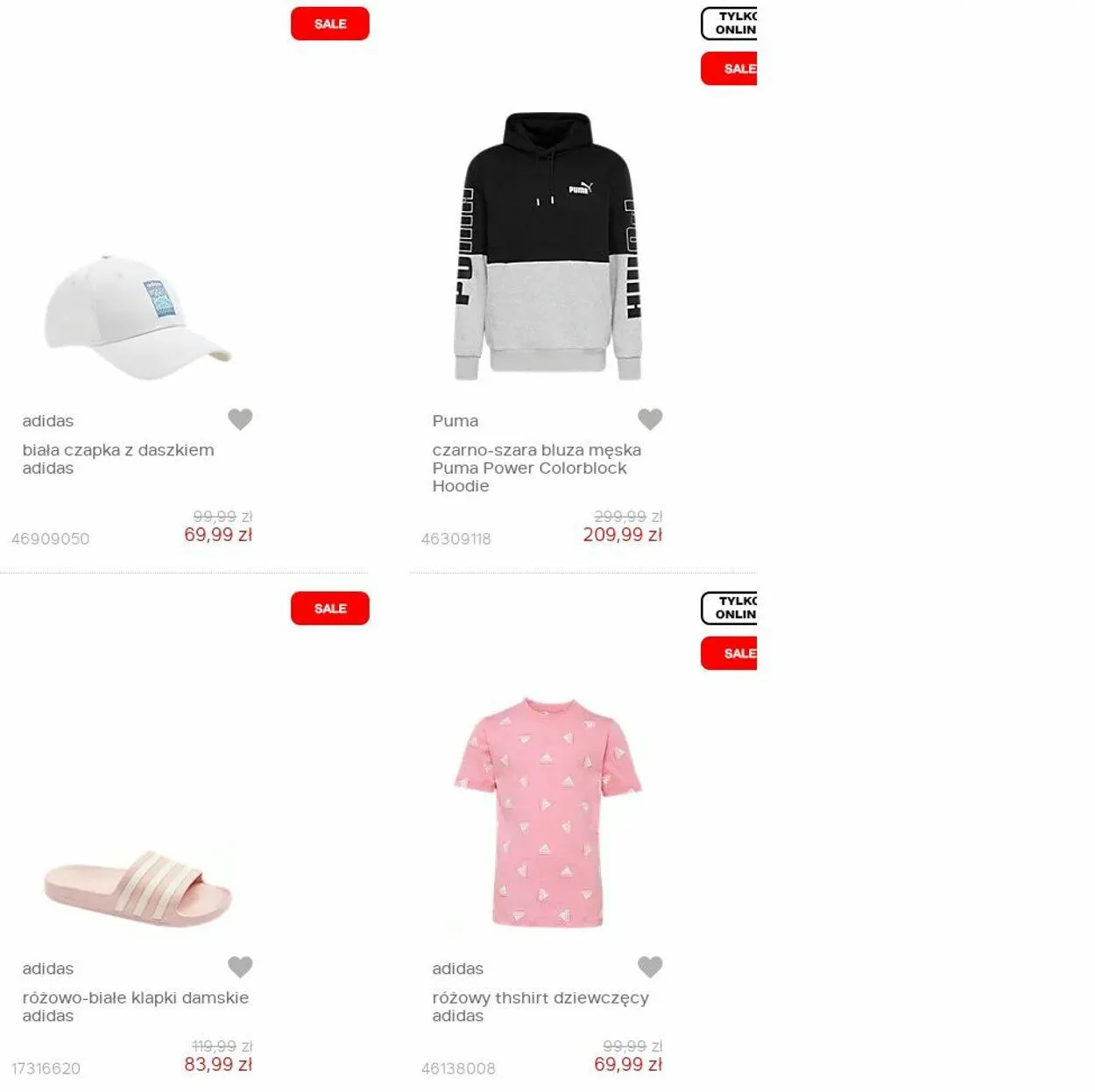The width and height of the screenshot is (1095, 1092).
Task: Open the Puma black-grey hoodie image
Action: [547, 246]
